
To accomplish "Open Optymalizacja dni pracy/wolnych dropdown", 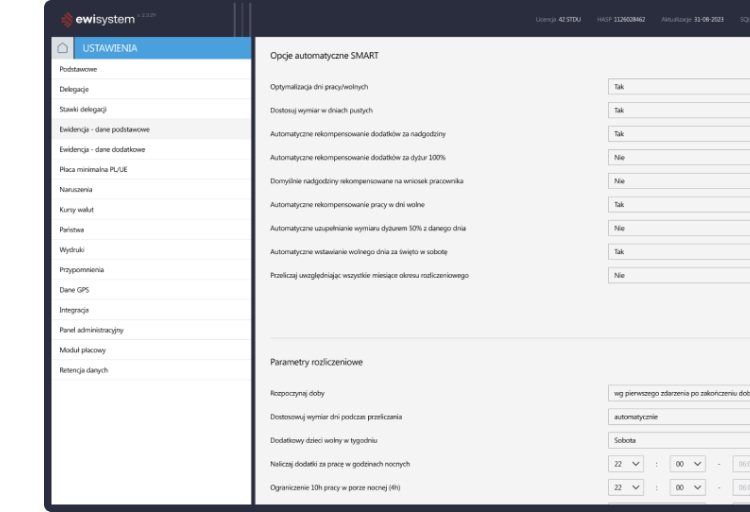I will coord(679,87).
